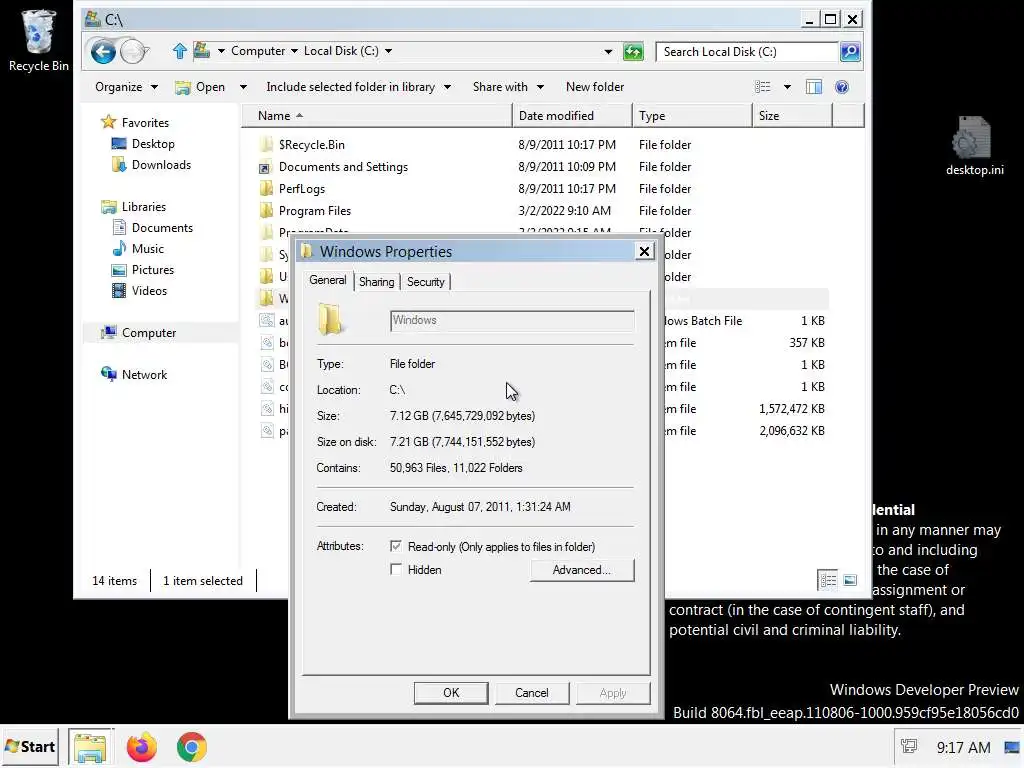This screenshot has width=1024, height=768.
Task: Expand the Organize dropdown menu
Action: point(126,87)
